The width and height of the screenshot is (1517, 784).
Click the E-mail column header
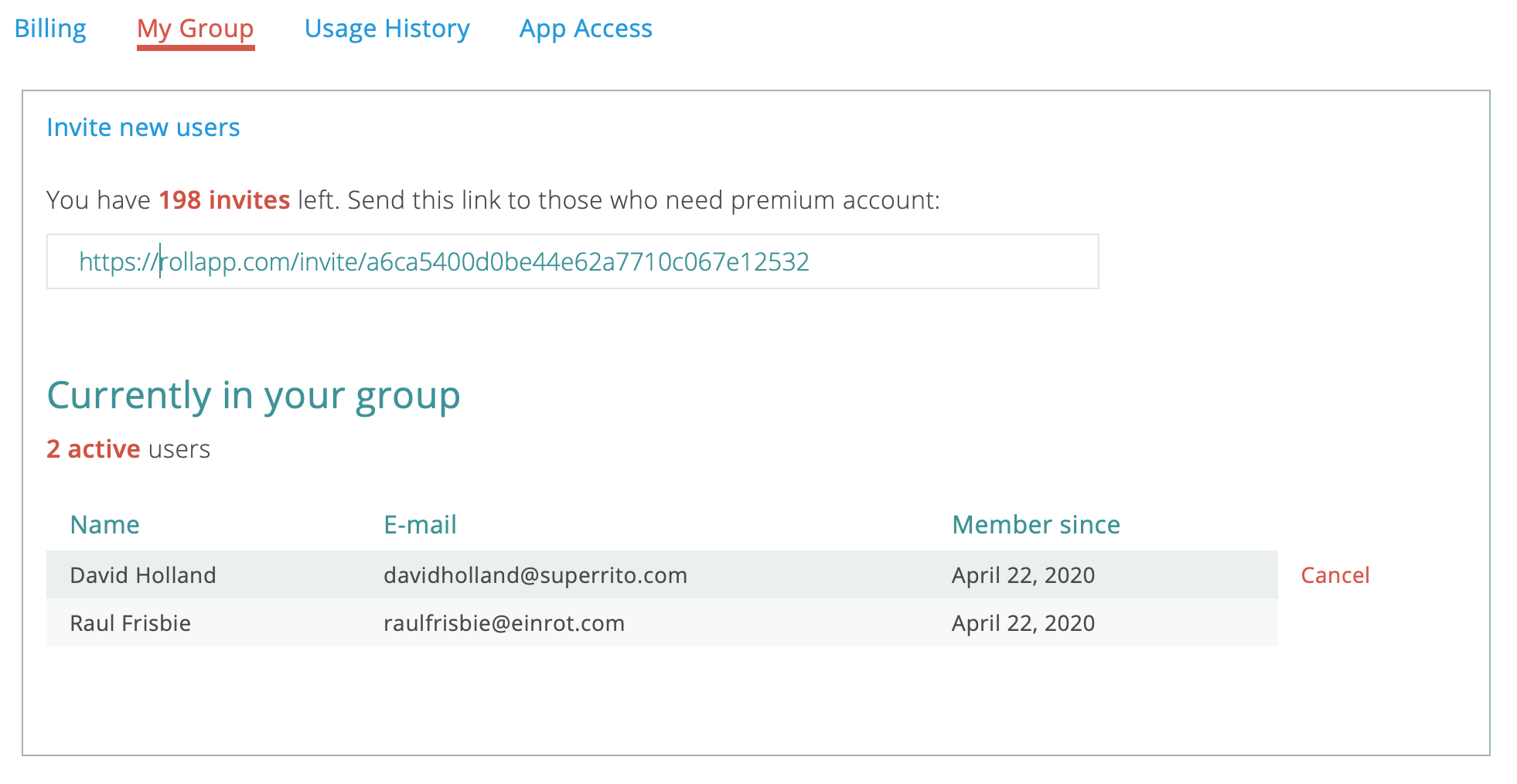tap(420, 525)
